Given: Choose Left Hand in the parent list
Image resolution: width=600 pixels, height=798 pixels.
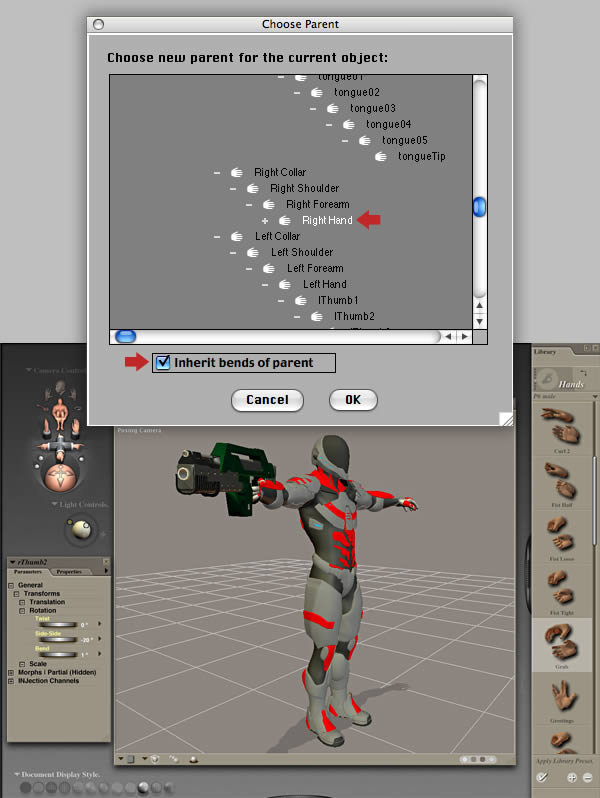Looking at the screenshot, I should point(325,284).
